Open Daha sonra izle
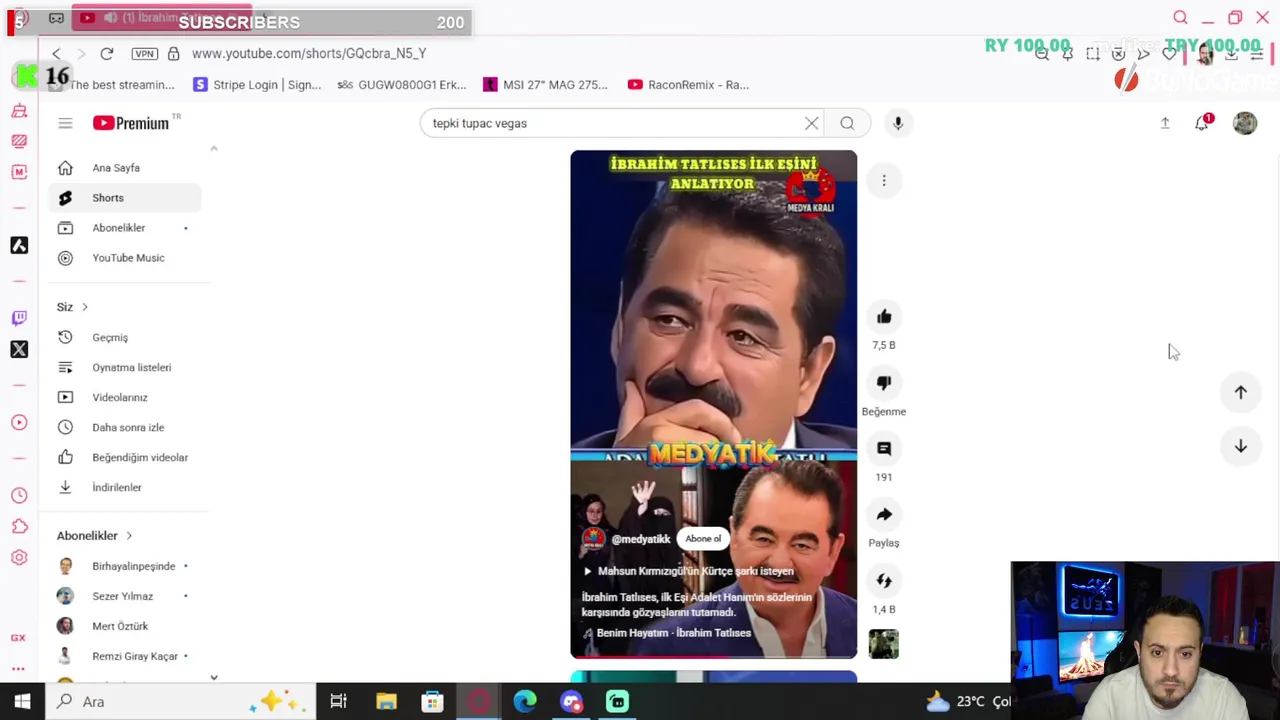 (x=124, y=428)
